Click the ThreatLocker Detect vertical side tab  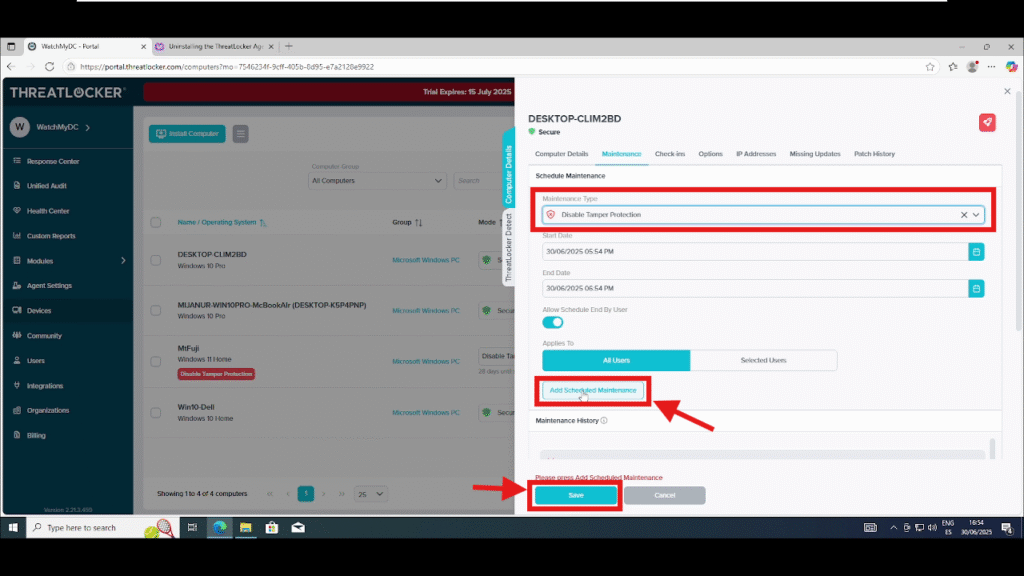coord(508,248)
